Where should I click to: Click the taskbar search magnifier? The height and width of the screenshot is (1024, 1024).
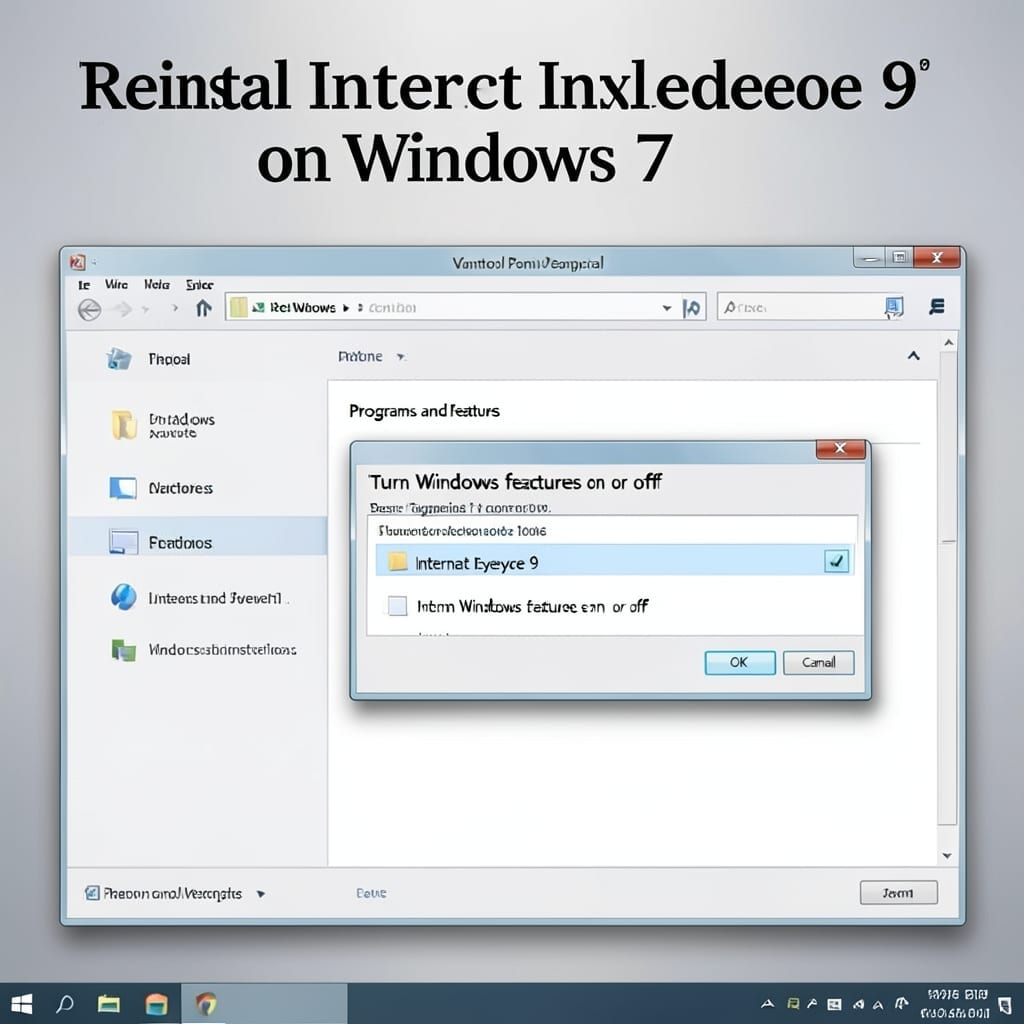pyautogui.click(x=65, y=1004)
